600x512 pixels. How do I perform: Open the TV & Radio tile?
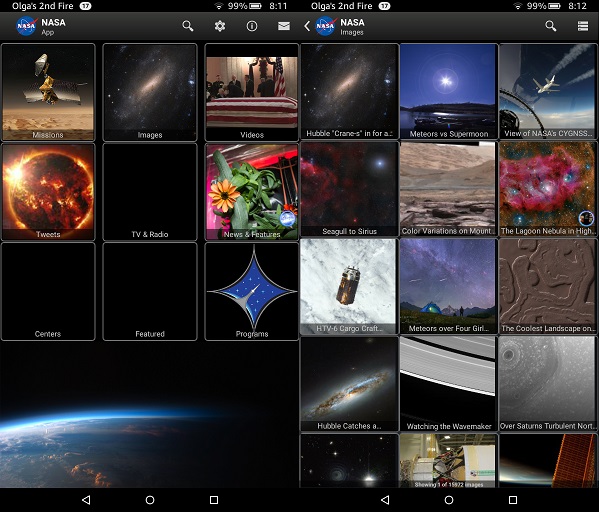coord(150,192)
